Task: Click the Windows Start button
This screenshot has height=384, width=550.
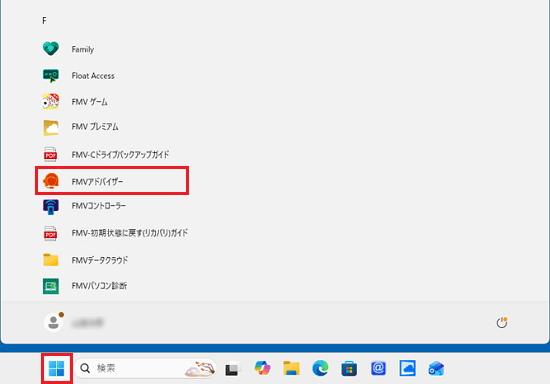Action: click(x=56, y=369)
